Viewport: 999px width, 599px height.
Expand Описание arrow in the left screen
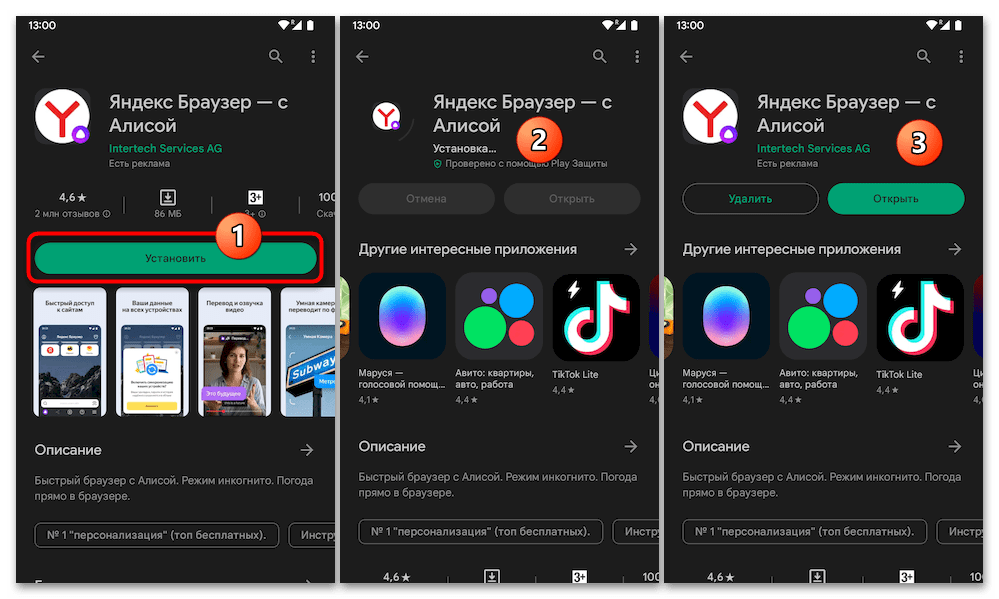(x=306, y=450)
